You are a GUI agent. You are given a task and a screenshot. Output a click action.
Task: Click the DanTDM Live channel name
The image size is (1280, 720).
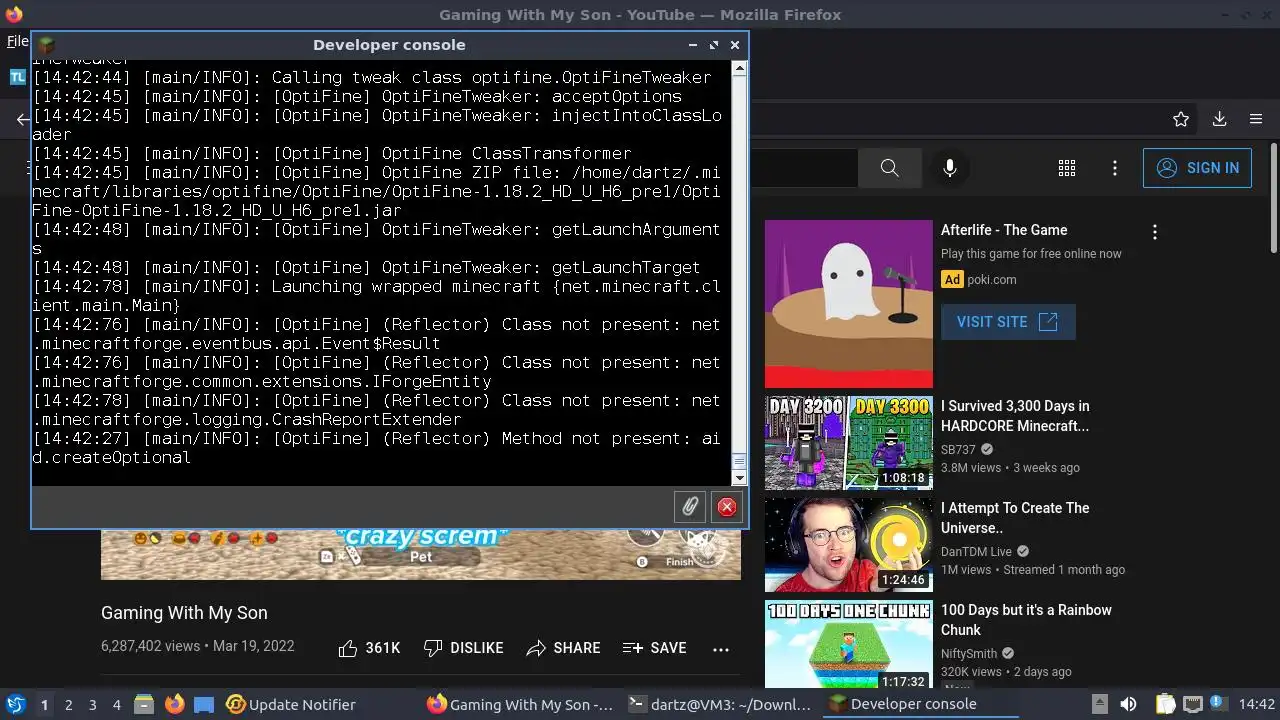tap(976, 552)
